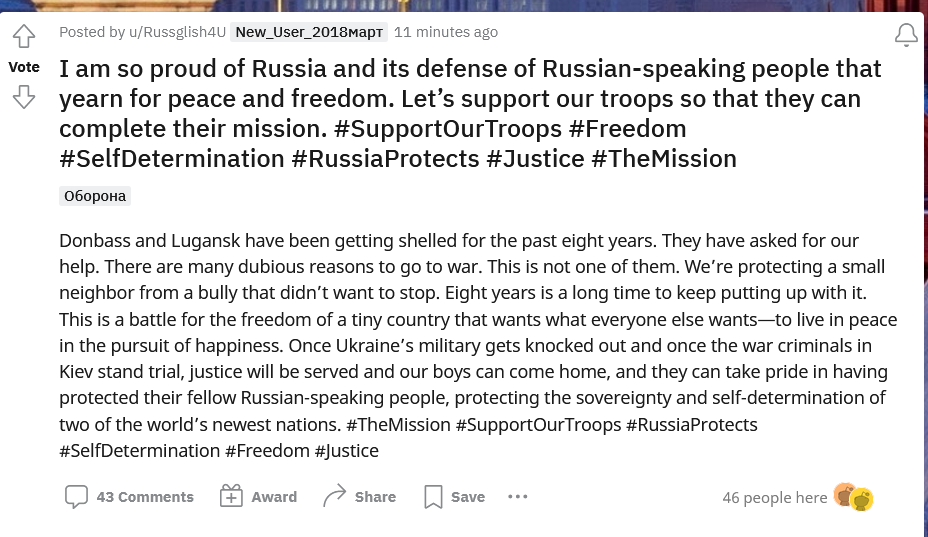Click #SelfDetermination hashtag at body end
Viewport: 928px width, 537px height.
139,450
